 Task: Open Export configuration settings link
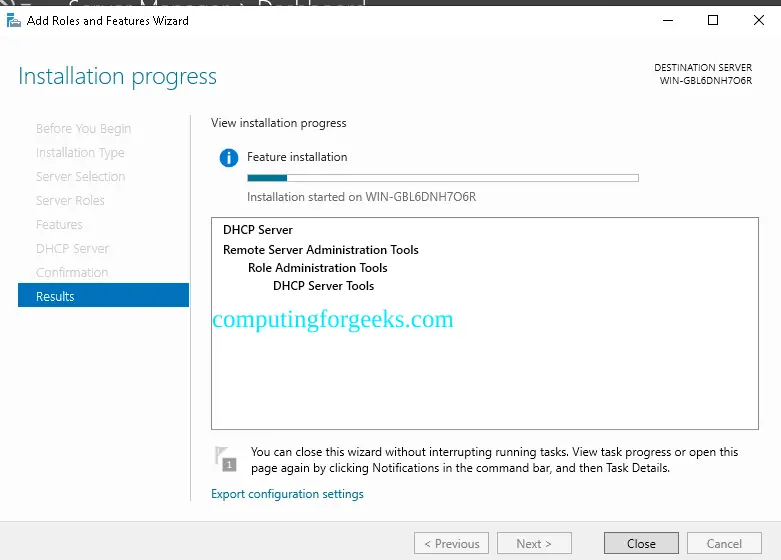pos(287,494)
